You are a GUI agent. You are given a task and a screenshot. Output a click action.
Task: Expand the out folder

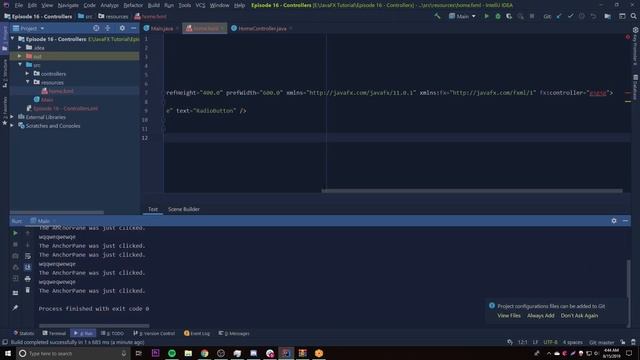20,56
